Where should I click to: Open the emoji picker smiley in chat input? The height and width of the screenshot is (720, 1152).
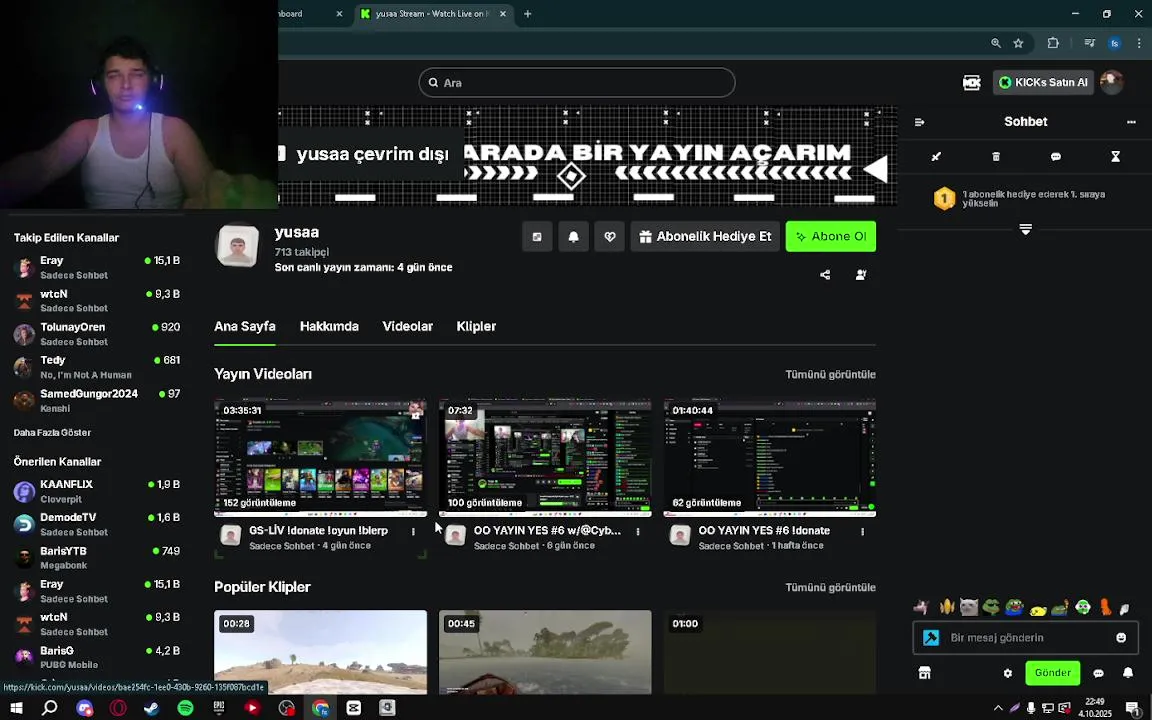(x=1121, y=638)
